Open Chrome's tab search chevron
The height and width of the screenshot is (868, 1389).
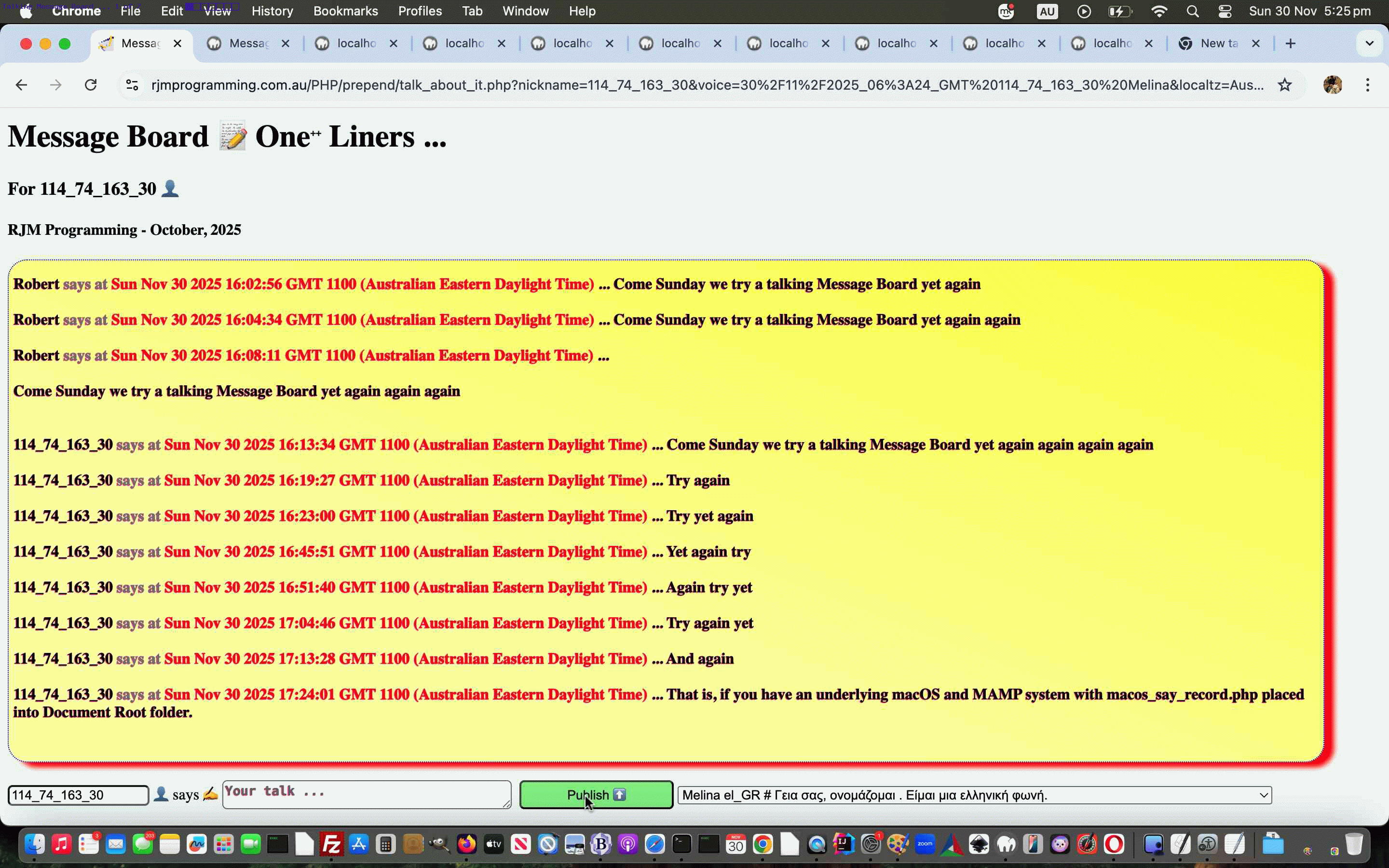click(x=1370, y=43)
